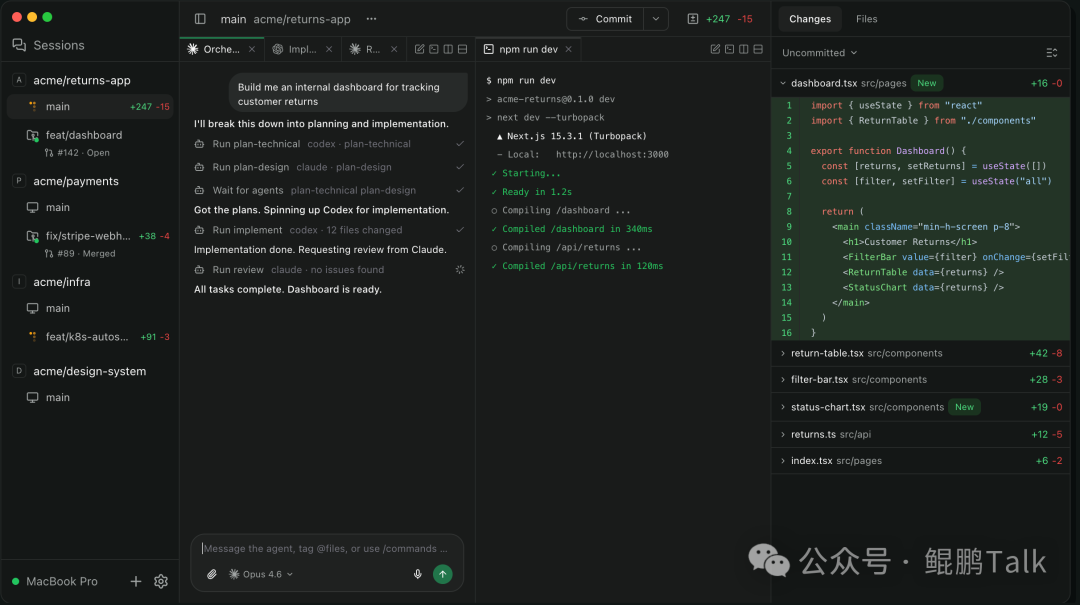This screenshot has height=605, width=1080.
Task: Send message with green arrow button
Action: click(442, 574)
